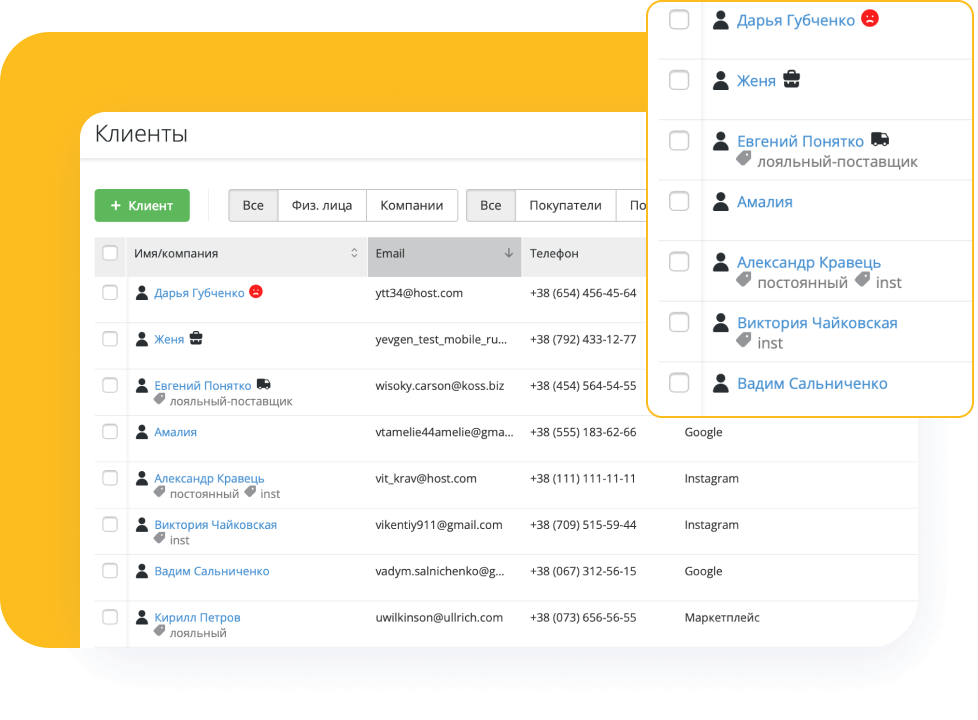Switch to Физ. лица filter tab
Screen dimensions: 978x720
pos(322,205)
